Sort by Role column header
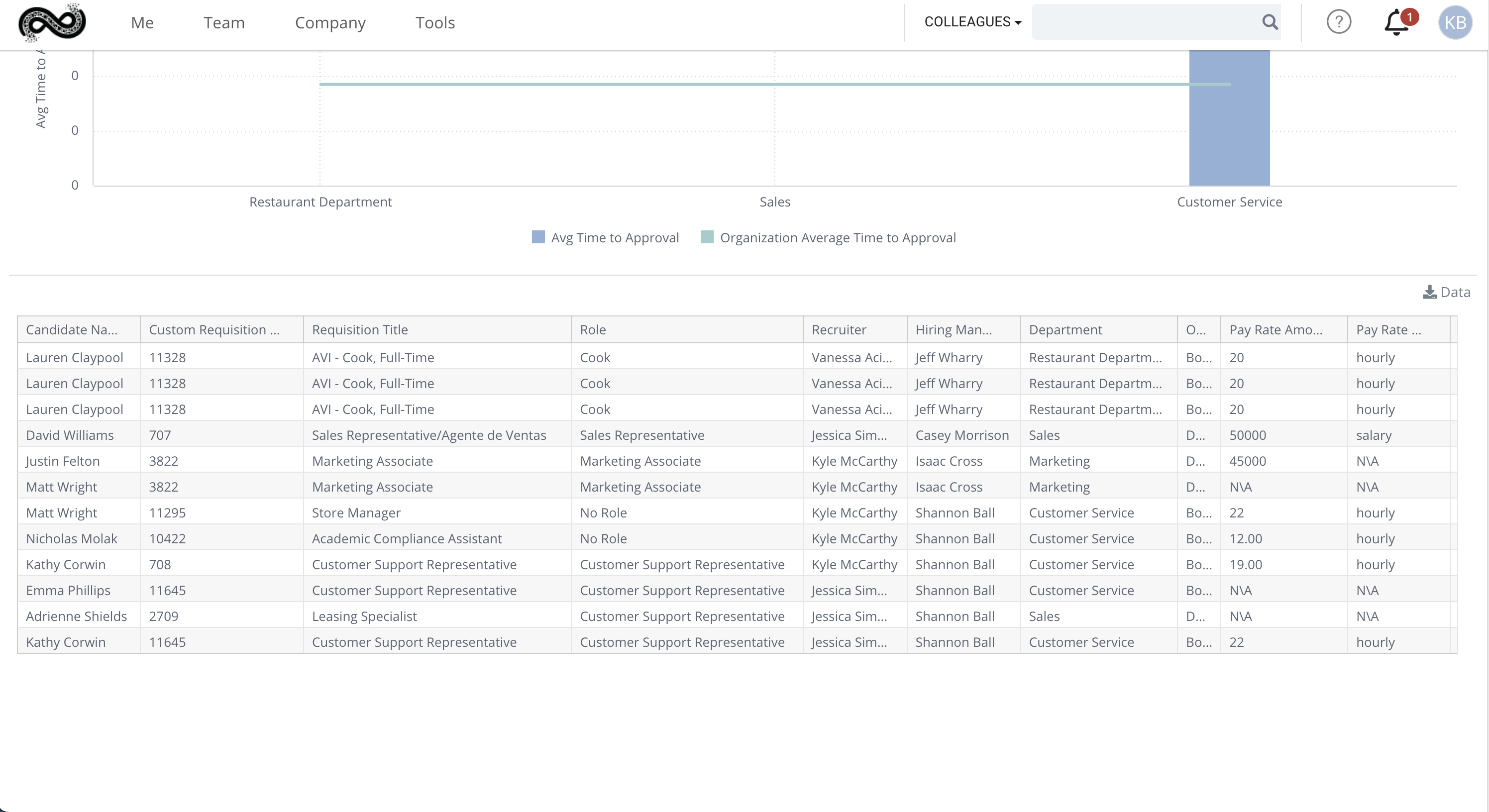Screen dimensions: 1489x812 [687, 329]
